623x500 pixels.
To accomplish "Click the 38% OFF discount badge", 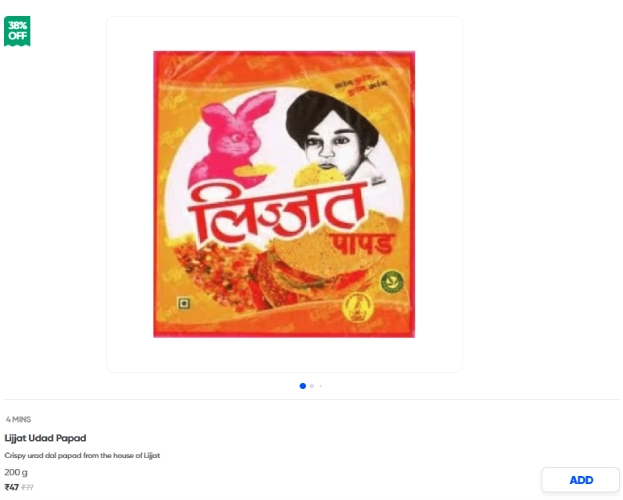I will pyautogui.click(x=17, y=31).
